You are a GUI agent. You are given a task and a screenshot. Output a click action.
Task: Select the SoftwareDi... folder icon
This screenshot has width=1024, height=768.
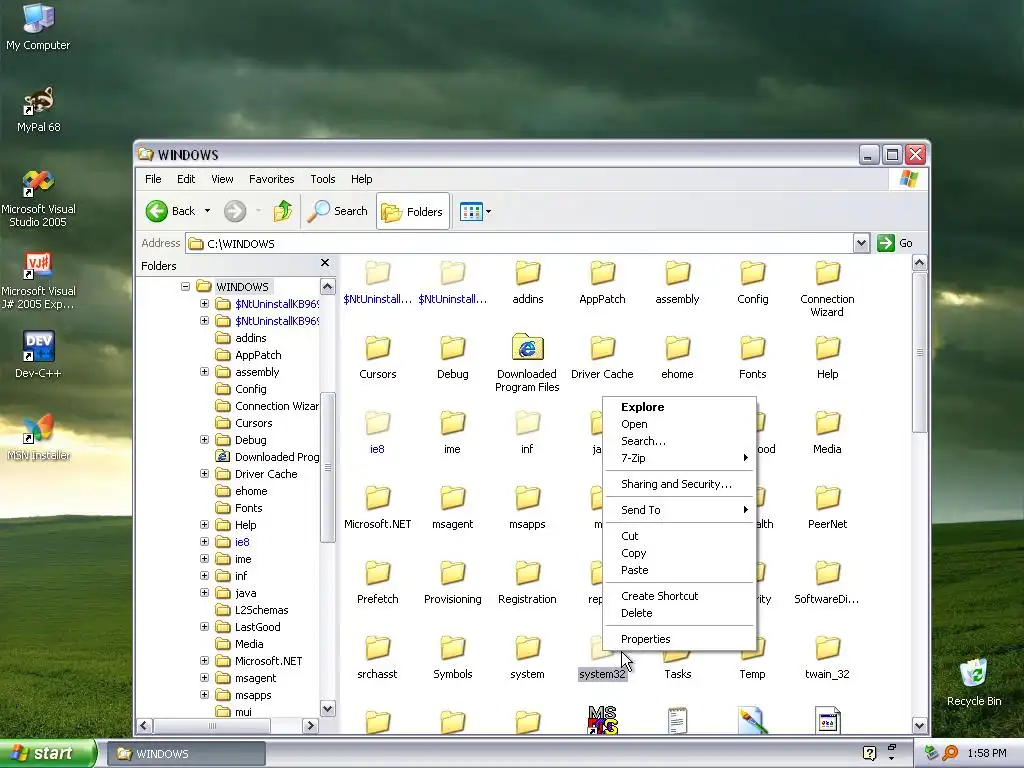827,583
